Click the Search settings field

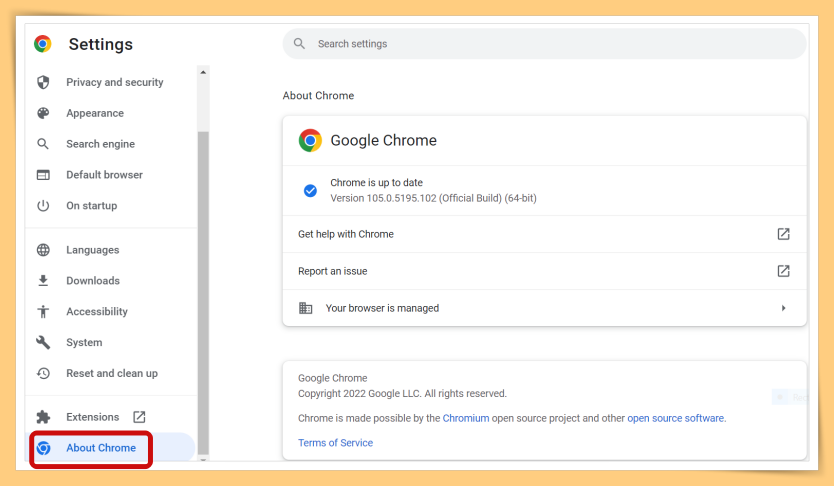coord(544,44)
